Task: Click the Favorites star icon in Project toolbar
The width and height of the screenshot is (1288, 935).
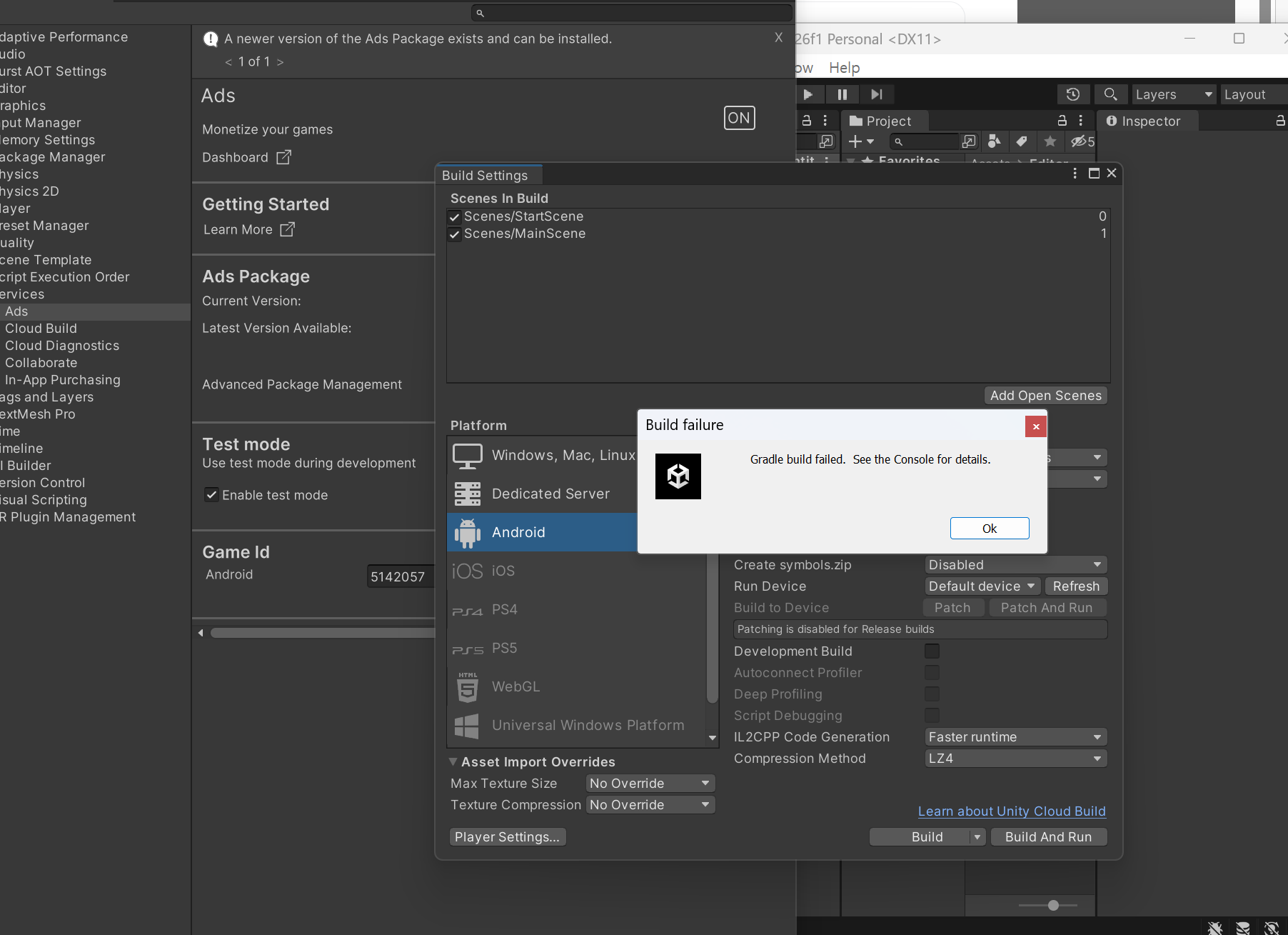Action: pos(1050,141)
